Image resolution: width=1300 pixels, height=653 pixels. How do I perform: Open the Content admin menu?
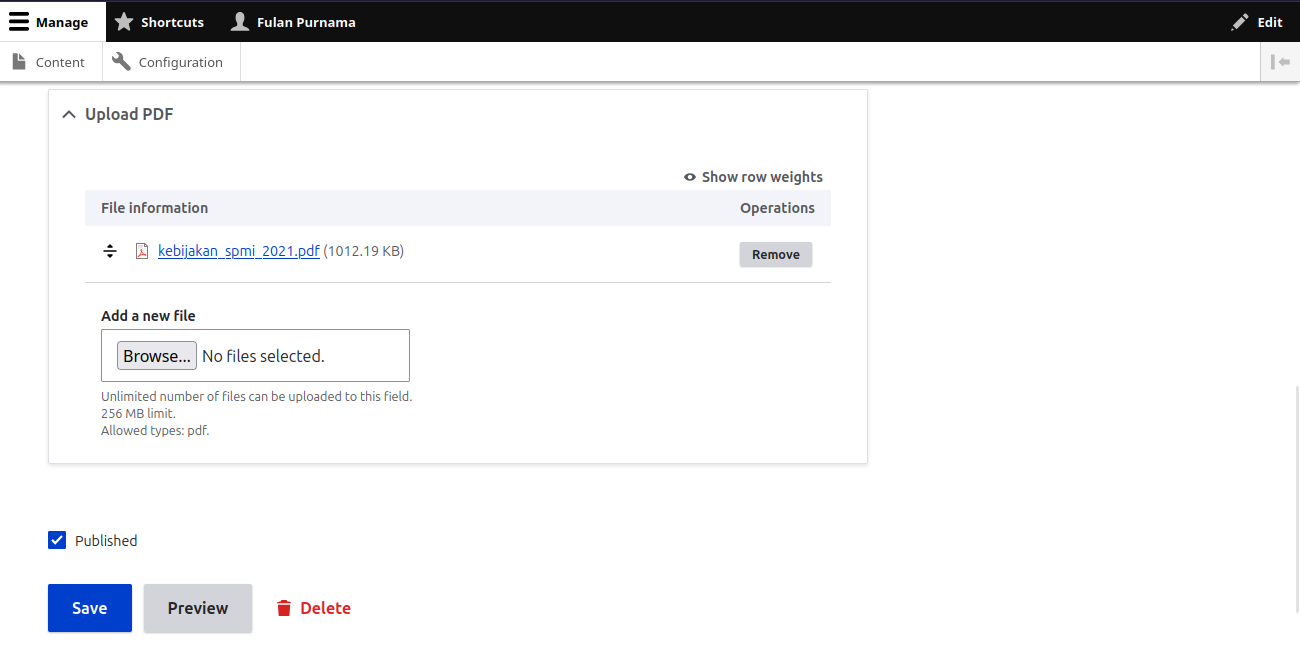49,62
